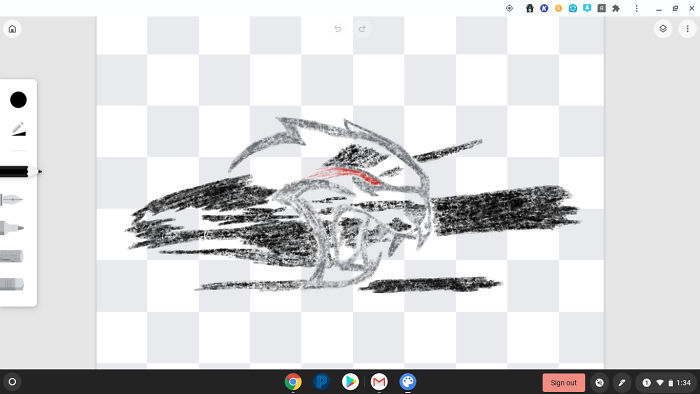Redo the undone stroke

[362, 29]
